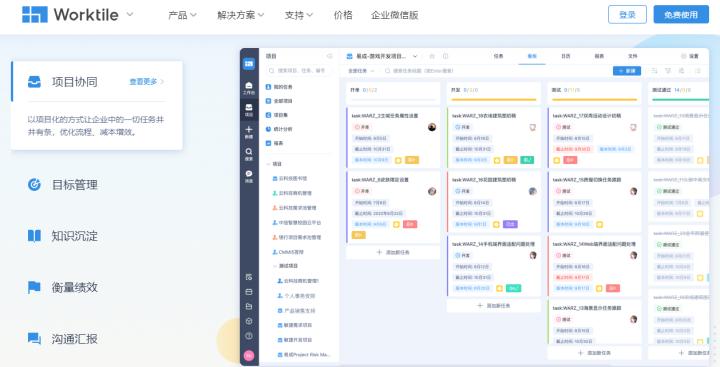Add a new task under the 开发 column

[x=494, y=305]
